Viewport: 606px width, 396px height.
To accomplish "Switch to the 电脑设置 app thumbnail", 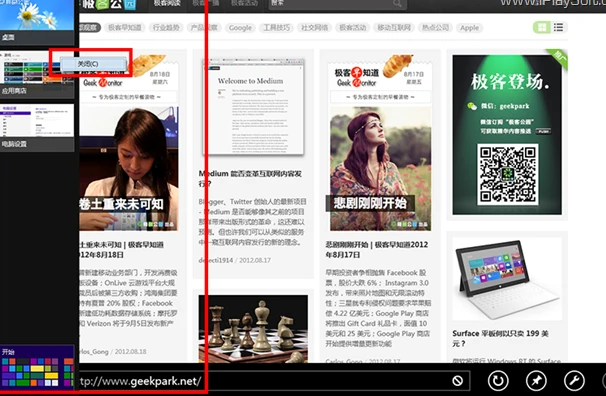I will (37, 127).
